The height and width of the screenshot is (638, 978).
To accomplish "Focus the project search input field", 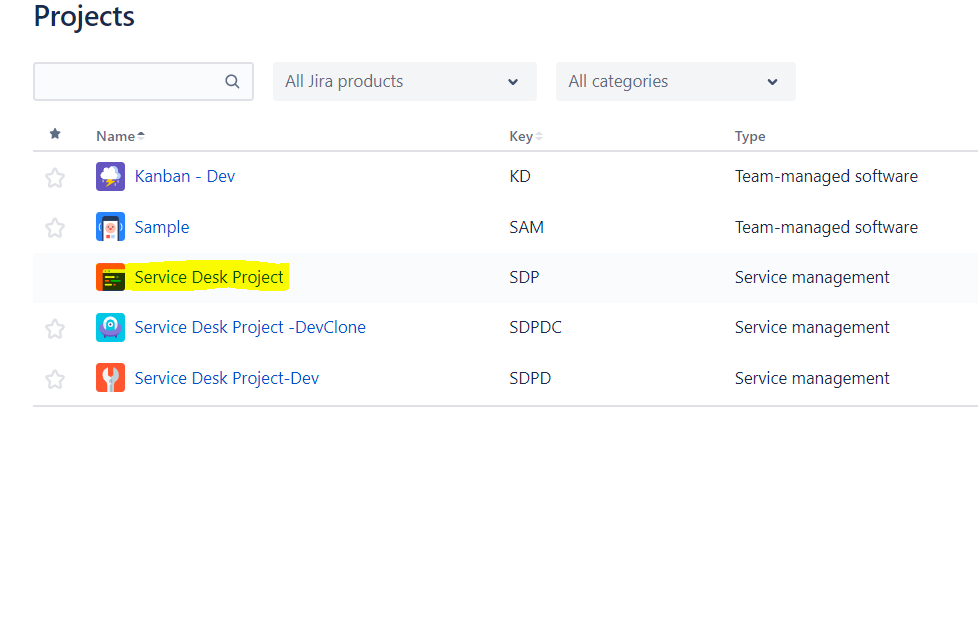I will 143,81.
